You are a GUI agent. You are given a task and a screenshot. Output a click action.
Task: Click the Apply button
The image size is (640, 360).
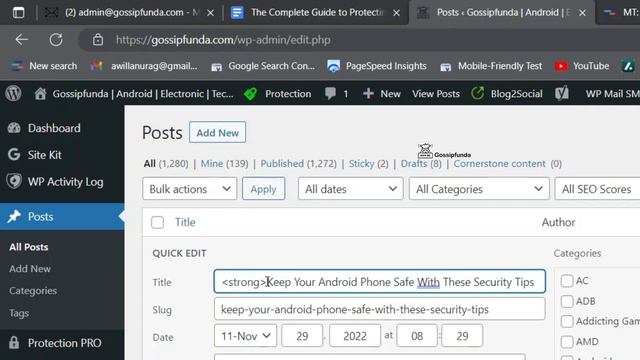(263, 189)
